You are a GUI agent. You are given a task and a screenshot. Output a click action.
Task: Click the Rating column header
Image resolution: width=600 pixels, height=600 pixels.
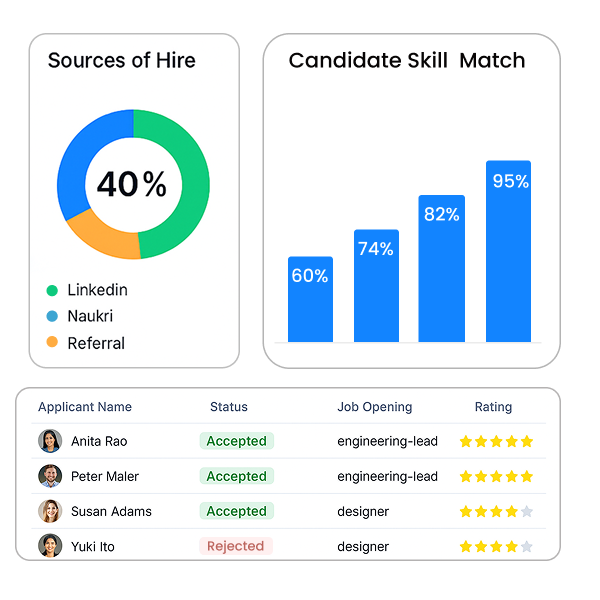coord(493,407)
